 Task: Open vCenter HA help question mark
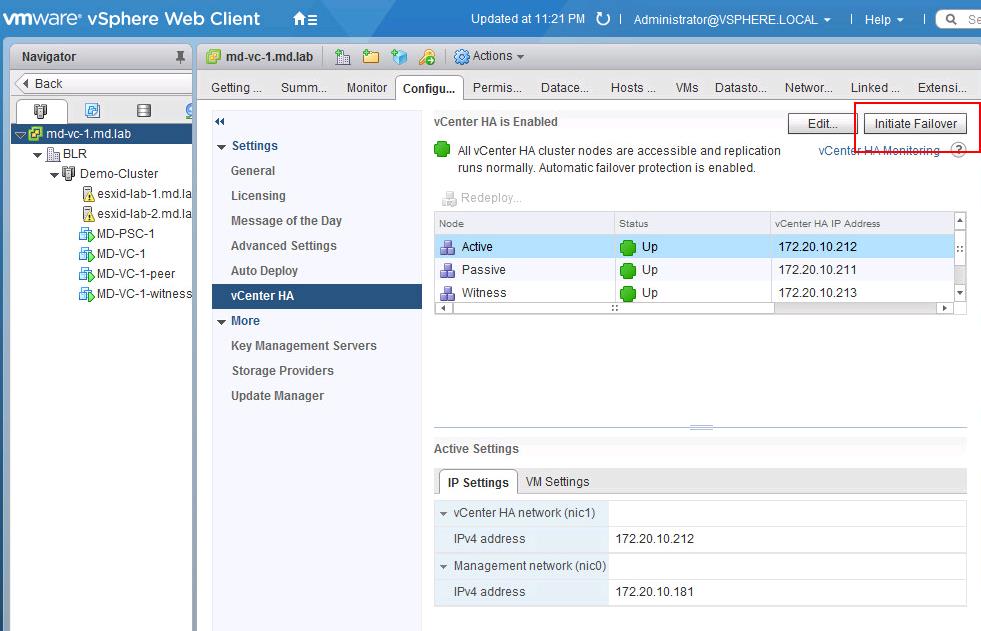pos(958,150)
